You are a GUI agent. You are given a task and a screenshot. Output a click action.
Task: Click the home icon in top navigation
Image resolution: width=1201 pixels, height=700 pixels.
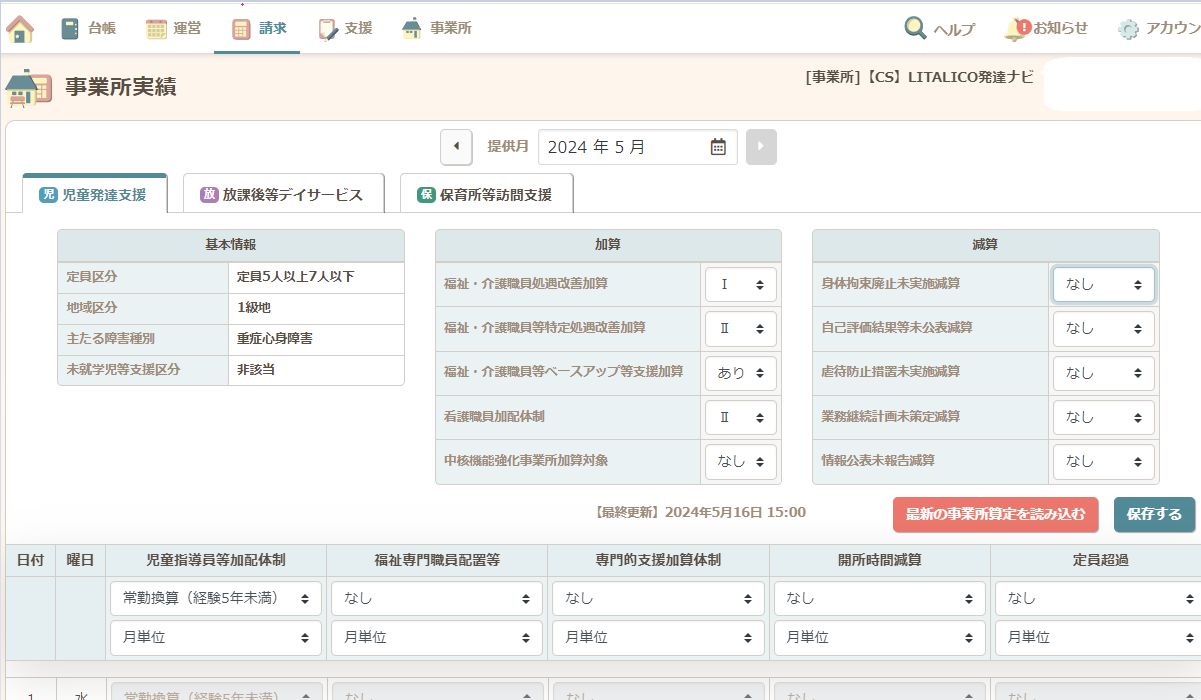20,29
